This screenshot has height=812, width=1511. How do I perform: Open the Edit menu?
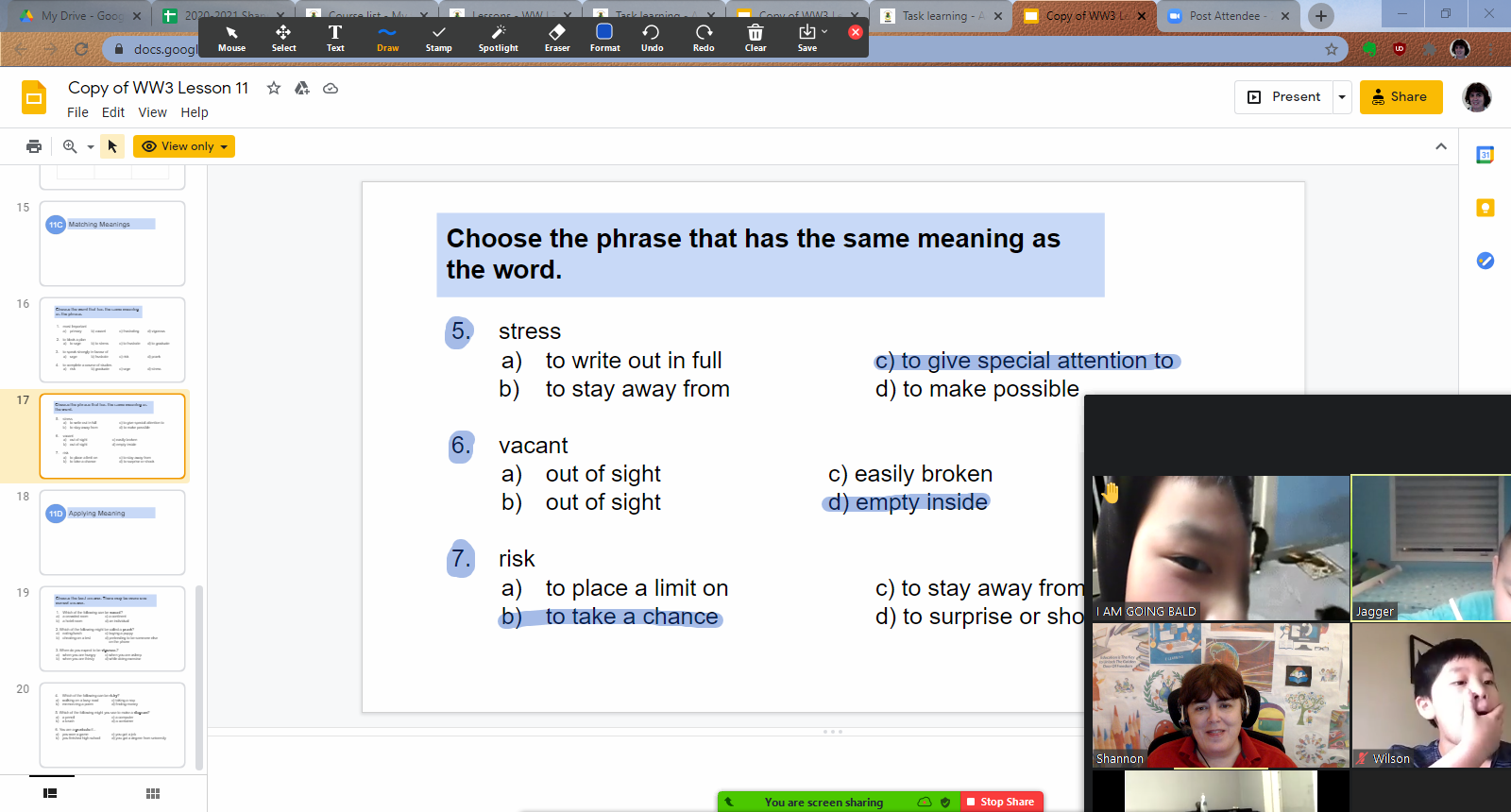[113, 112]
